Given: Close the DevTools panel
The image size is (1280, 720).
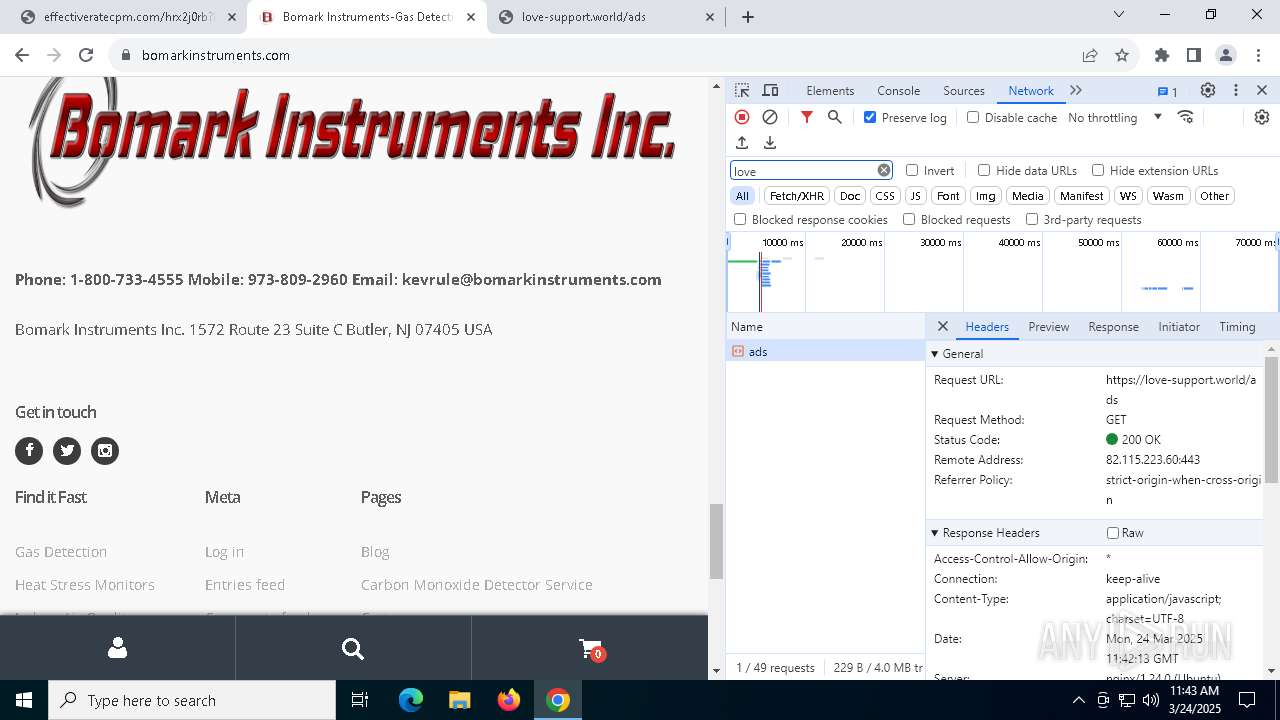Looking at the screenshot, I should coord(1262,90).
